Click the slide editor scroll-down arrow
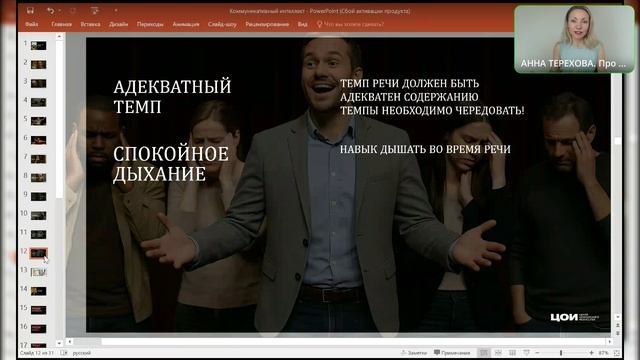This screenshot has height=360, width=640. [617, 317]
